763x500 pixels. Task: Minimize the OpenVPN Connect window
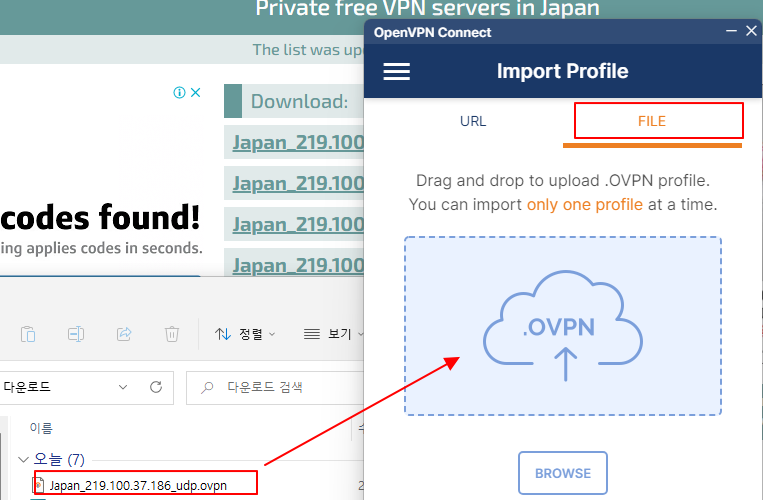coord(731,31)
